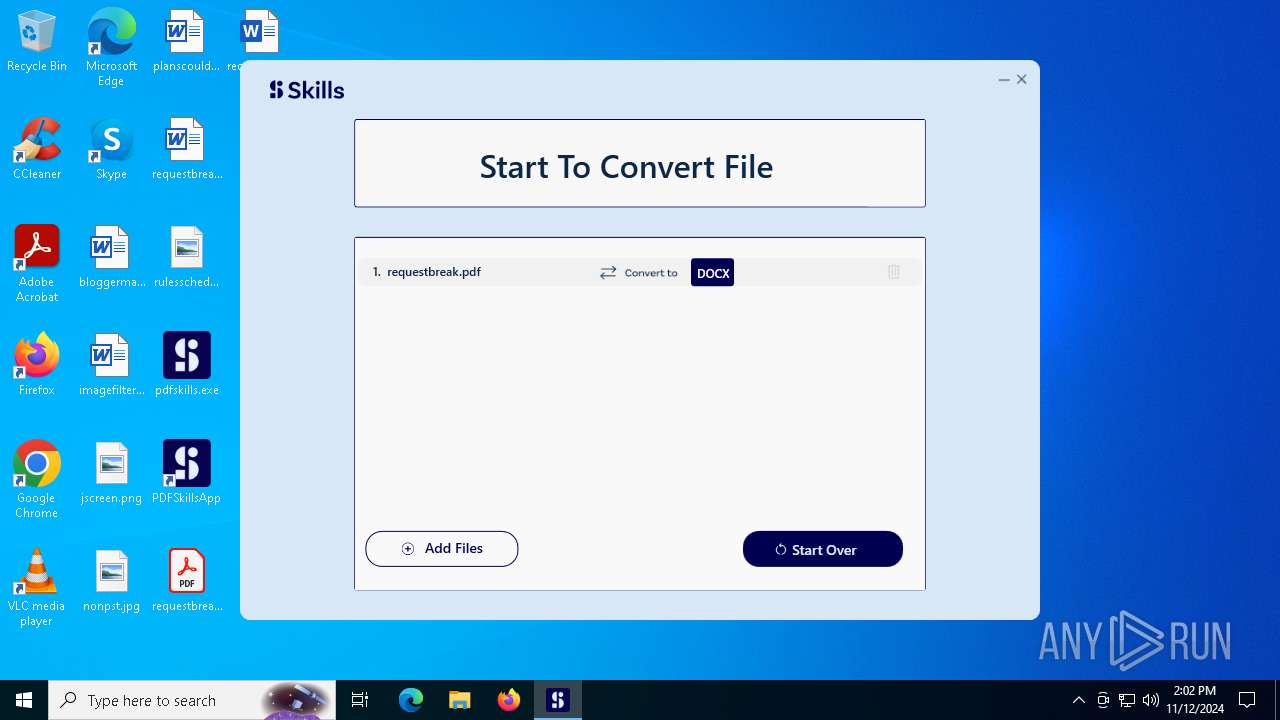Open the clock showing 2:02 PM

point(1195,700)
